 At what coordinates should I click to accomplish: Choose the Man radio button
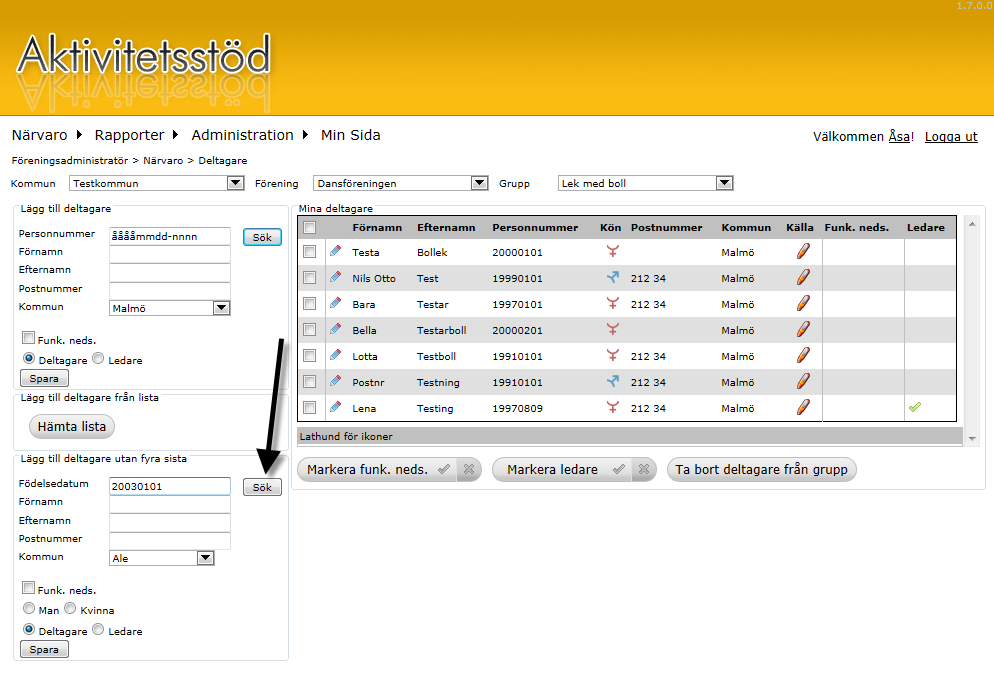(29, 609)
